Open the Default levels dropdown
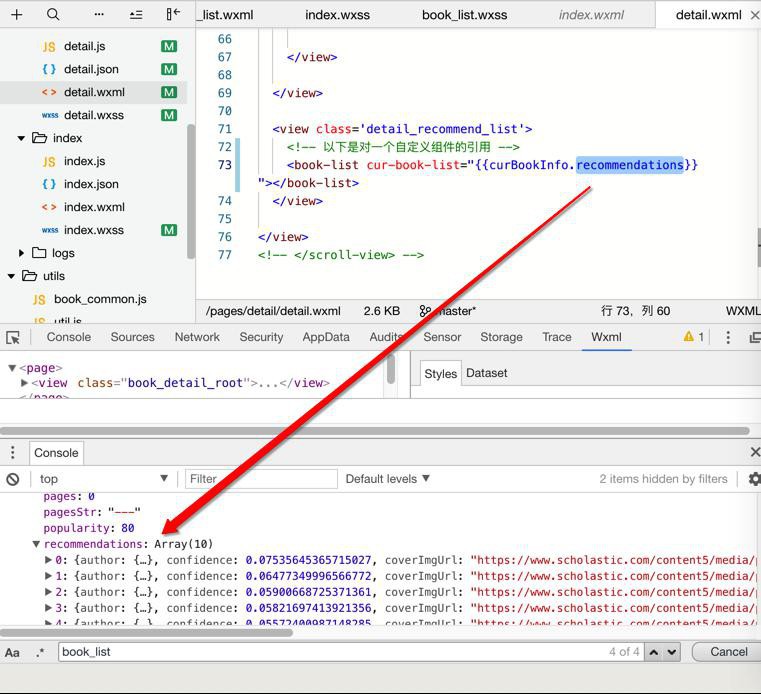Screen dimensions: 761x694 (387, 479)
